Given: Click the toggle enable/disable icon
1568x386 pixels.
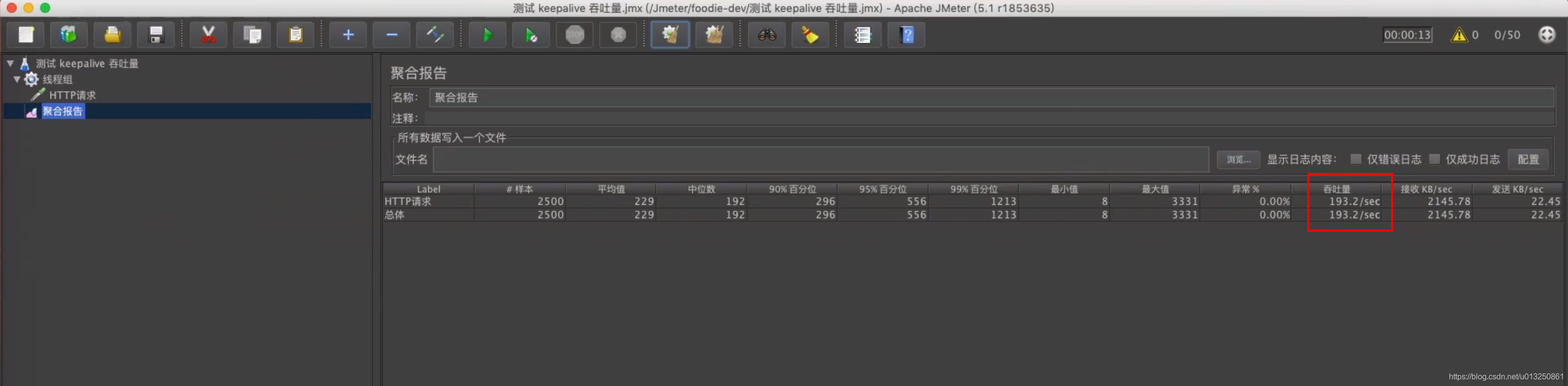Looking at the screenshot, I should pos(435,35).
